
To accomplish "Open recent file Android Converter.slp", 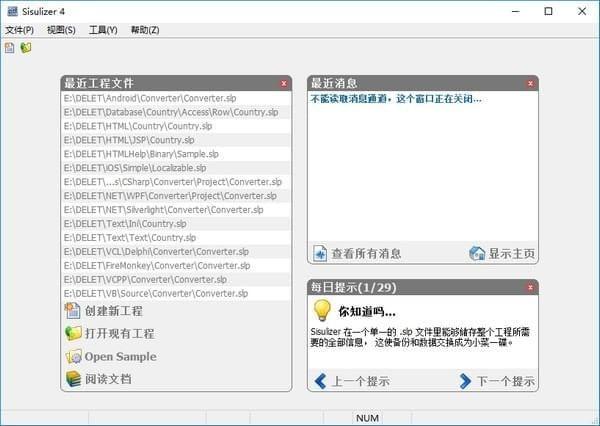I will click(176, 98).
